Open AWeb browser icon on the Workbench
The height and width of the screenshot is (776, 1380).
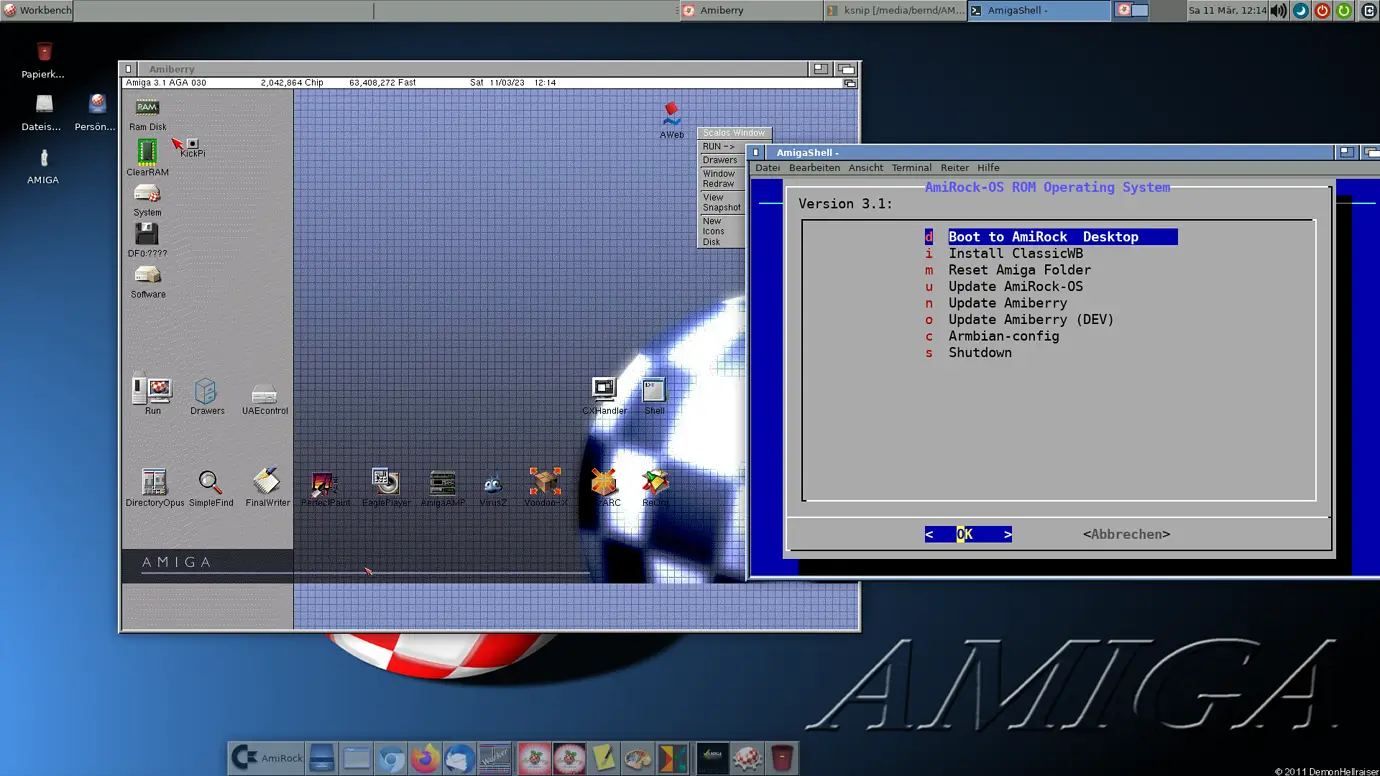pos(670,115)
